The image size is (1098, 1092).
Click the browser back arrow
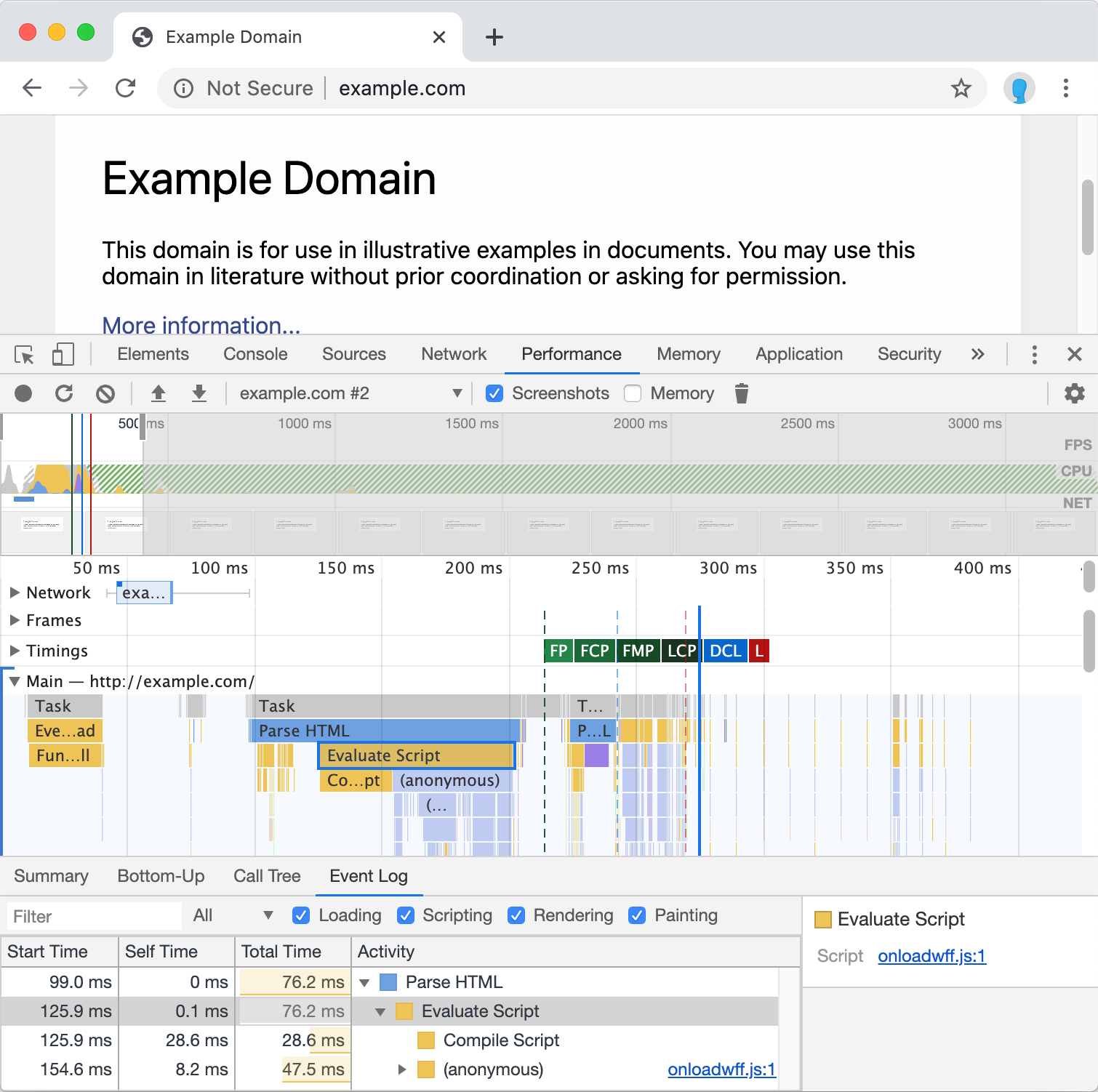tap(32, 88)
